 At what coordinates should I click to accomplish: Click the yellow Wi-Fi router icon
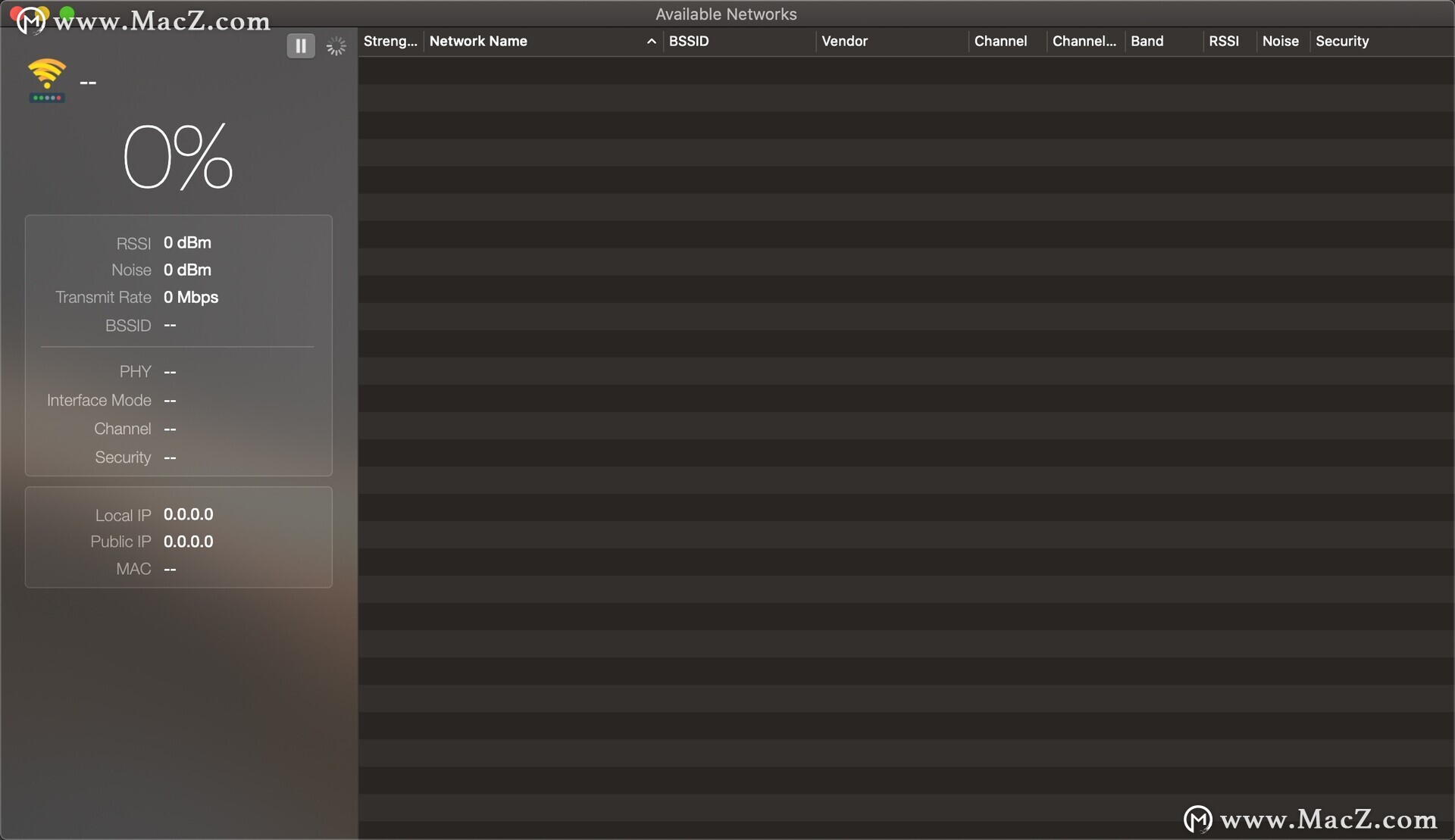[x=47, y=81]
